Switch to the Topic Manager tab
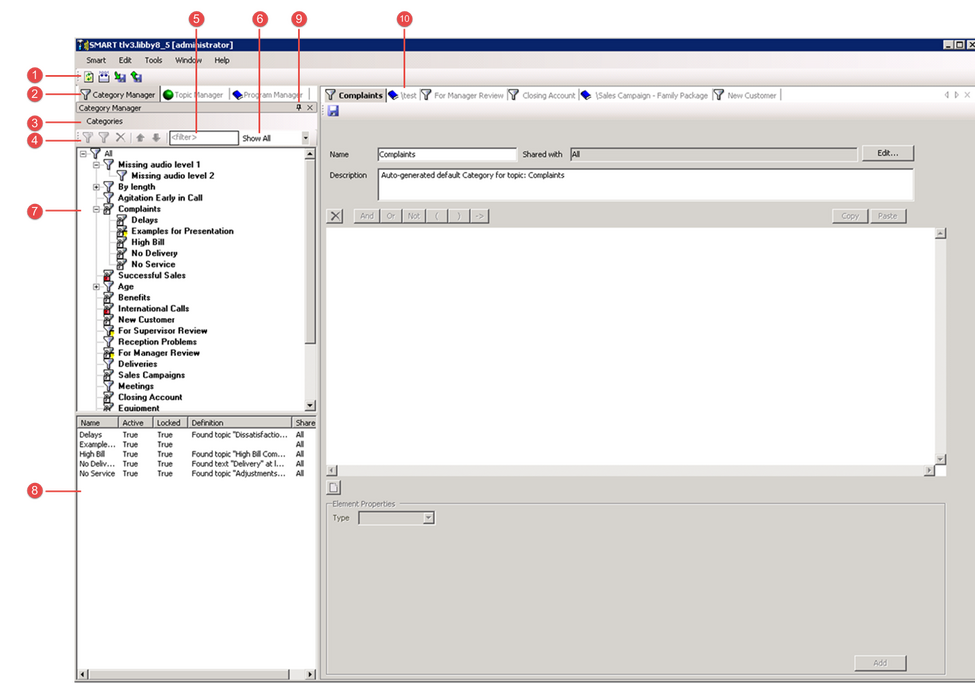975x683 pixels. pos(193,95)
